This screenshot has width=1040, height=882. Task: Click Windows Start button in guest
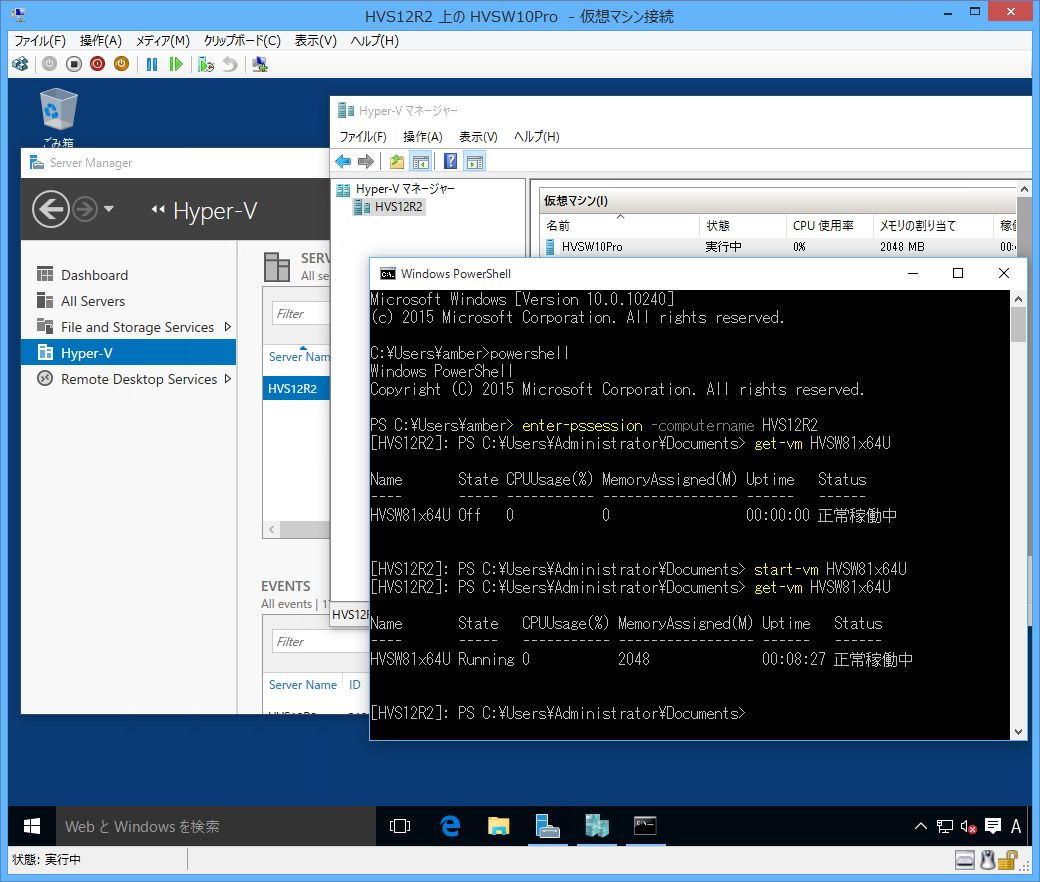[32, 826]
